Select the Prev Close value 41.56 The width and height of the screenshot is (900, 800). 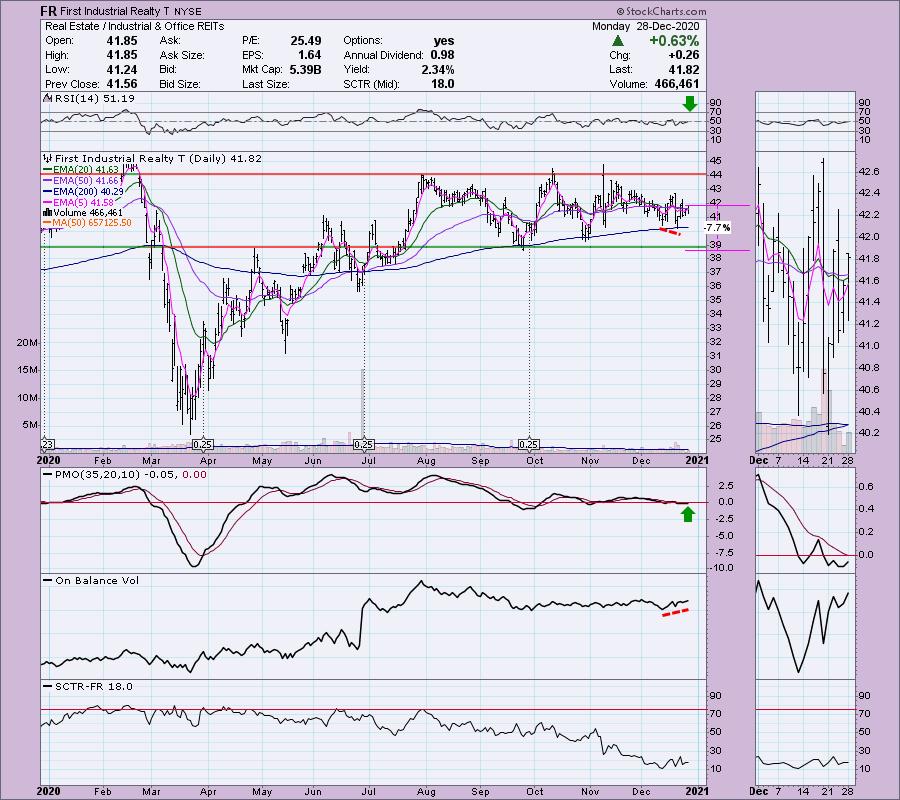pyautogui.click(x=122, y=84)
